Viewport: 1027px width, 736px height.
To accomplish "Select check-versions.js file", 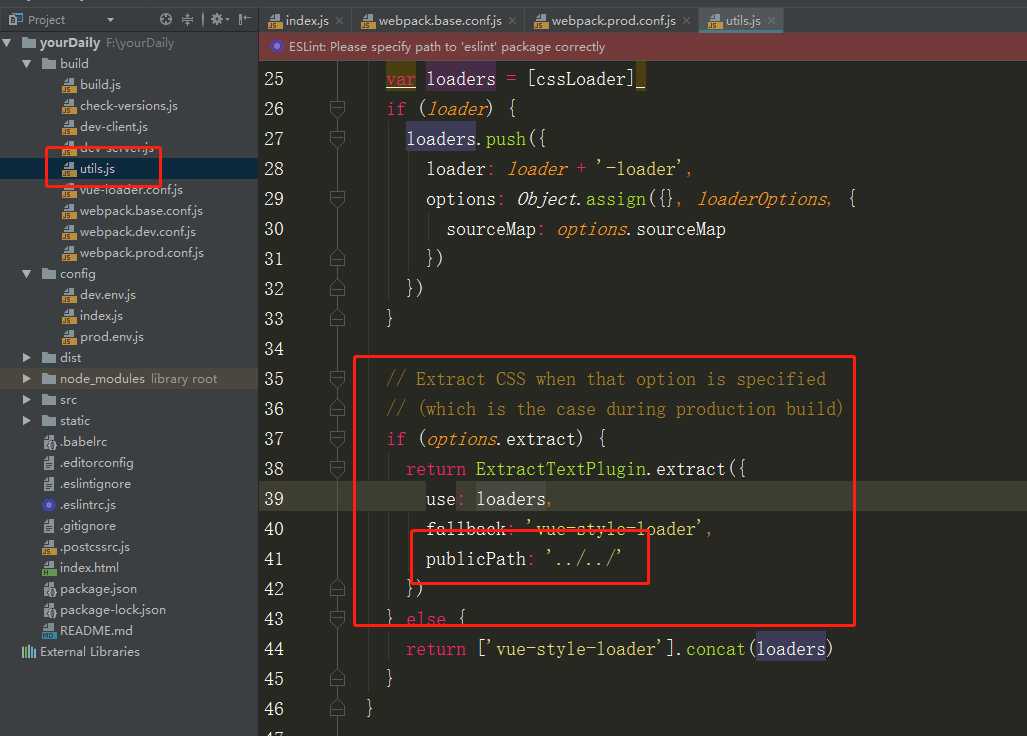I will (x=128, y=106).
